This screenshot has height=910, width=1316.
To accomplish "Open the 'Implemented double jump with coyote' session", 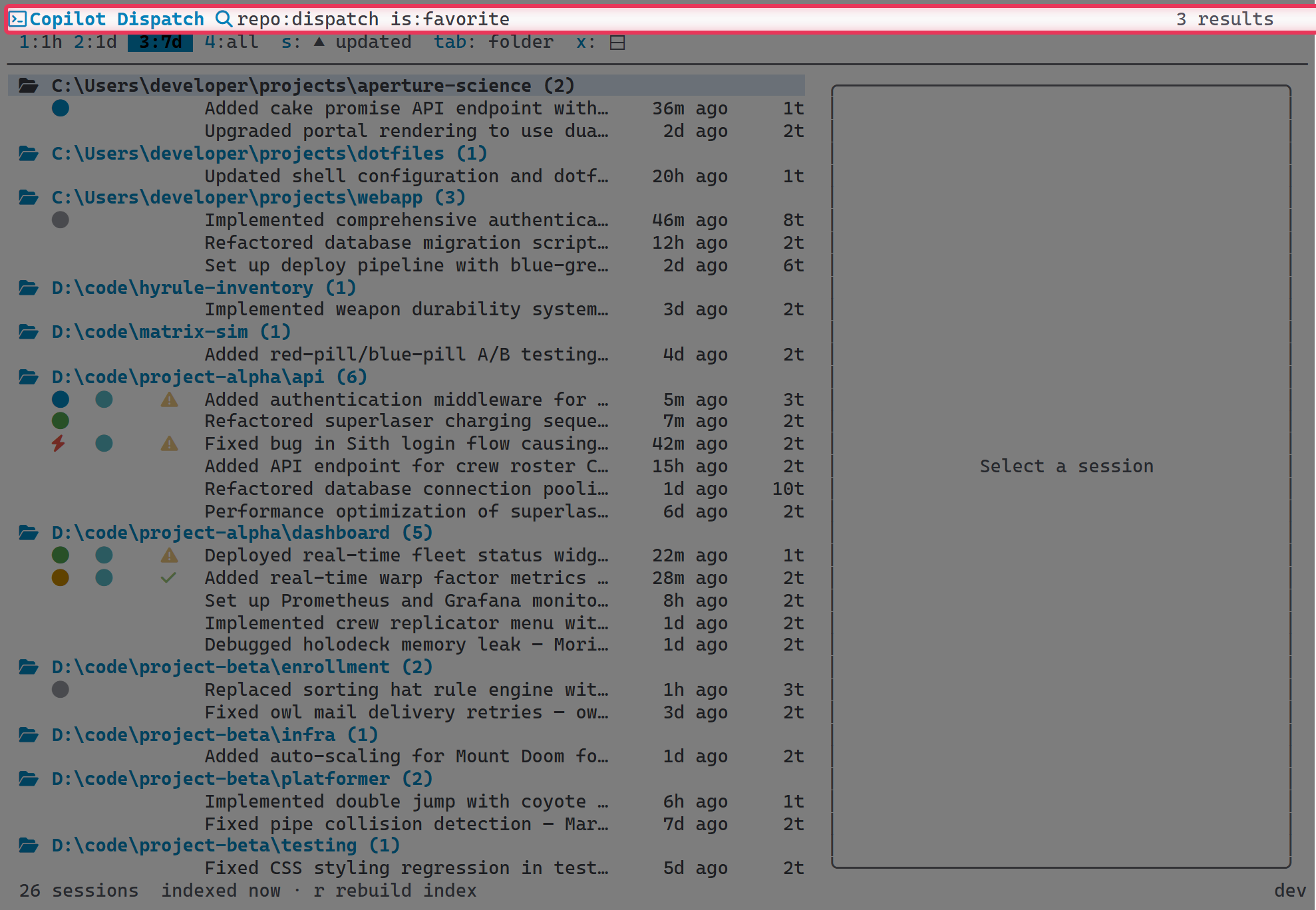I will click(407, 801).
